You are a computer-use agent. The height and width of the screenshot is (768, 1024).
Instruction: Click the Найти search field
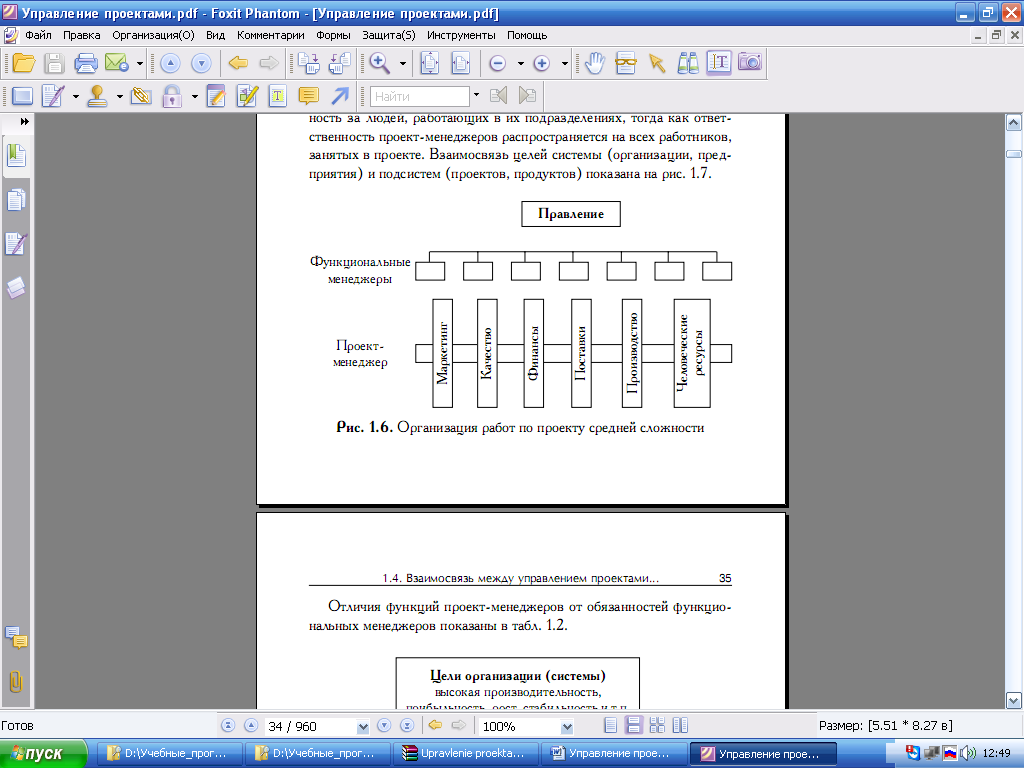419,97
